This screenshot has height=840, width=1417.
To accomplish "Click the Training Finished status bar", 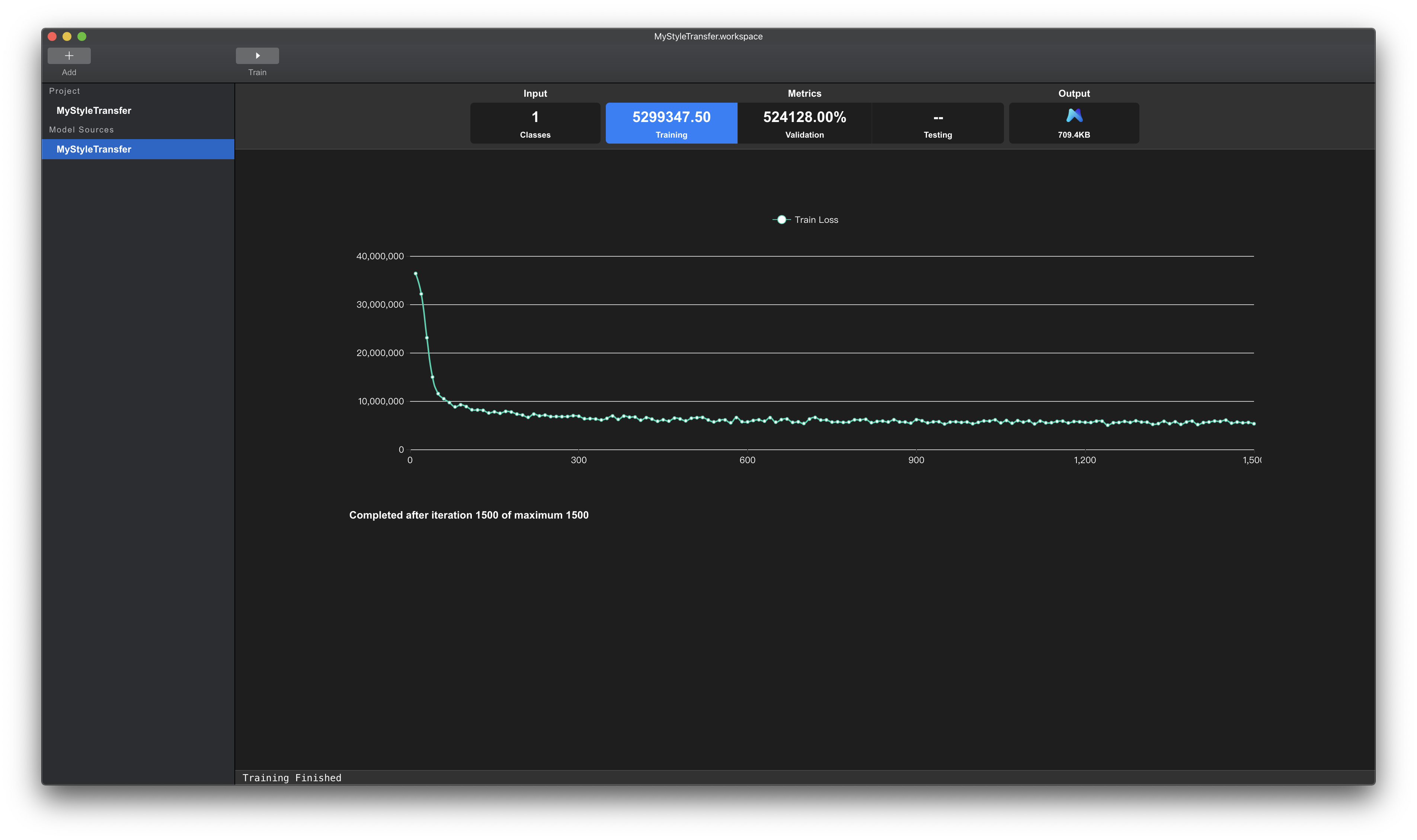I will [292, 777].
